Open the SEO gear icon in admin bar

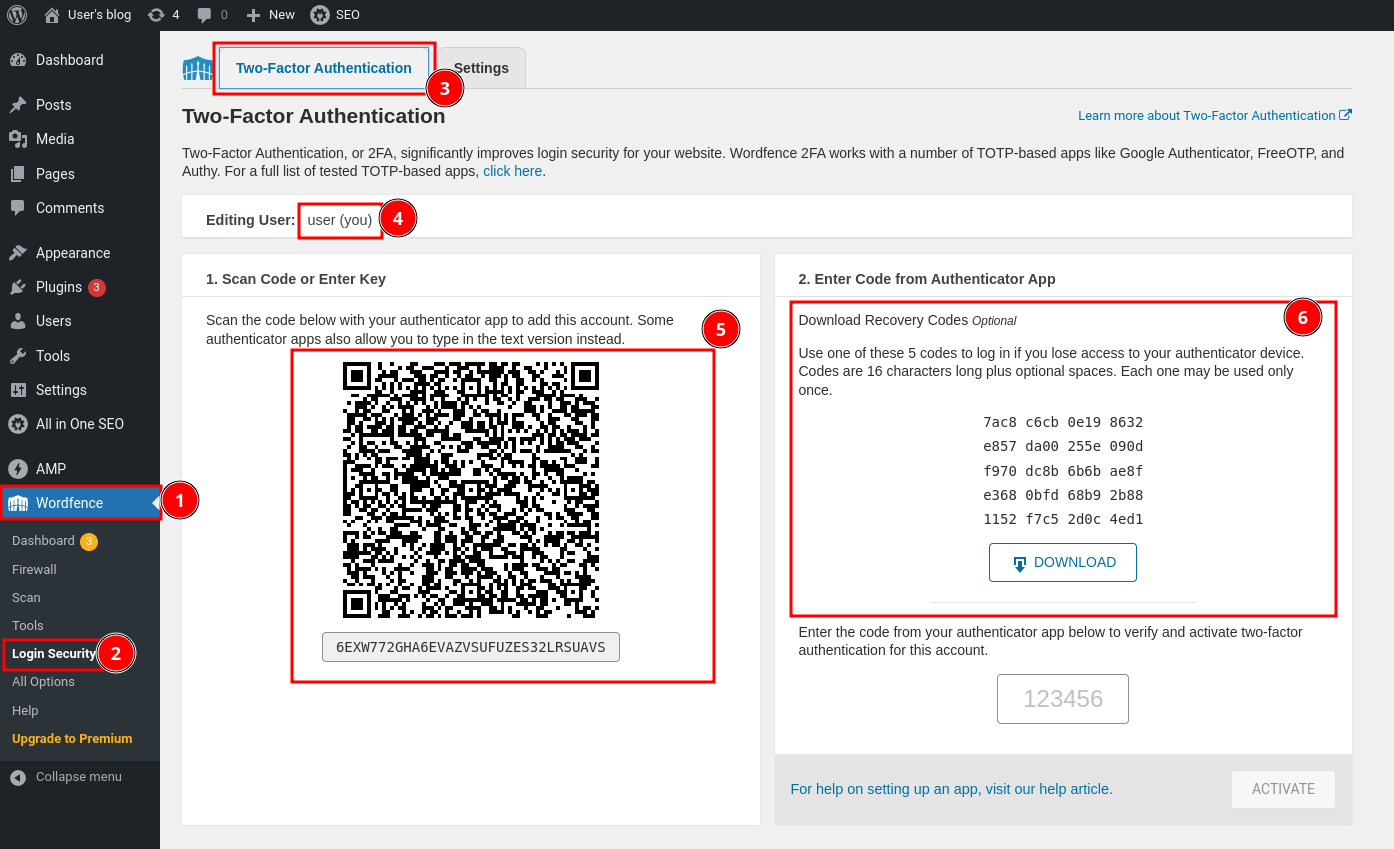[x=319, y=14]
